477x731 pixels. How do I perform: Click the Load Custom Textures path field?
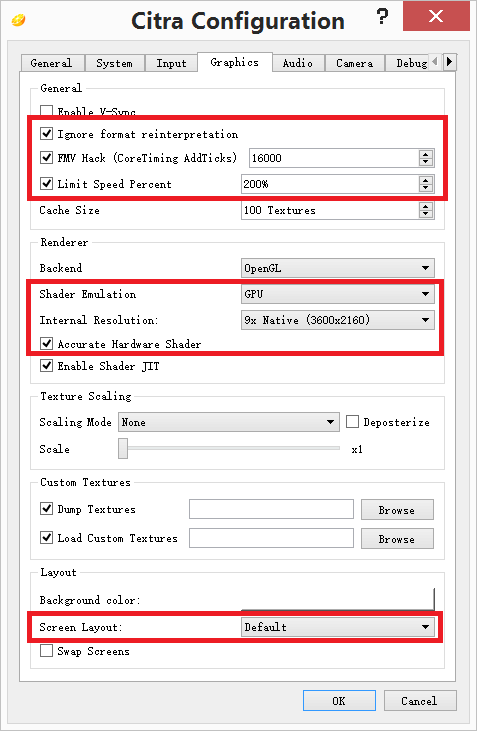(271, 538)
